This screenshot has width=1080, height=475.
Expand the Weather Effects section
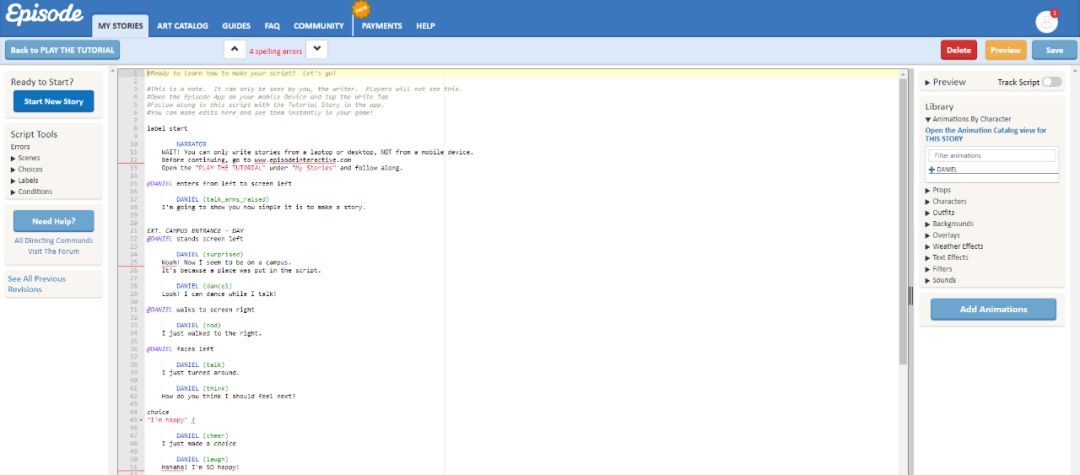[953, 246]
